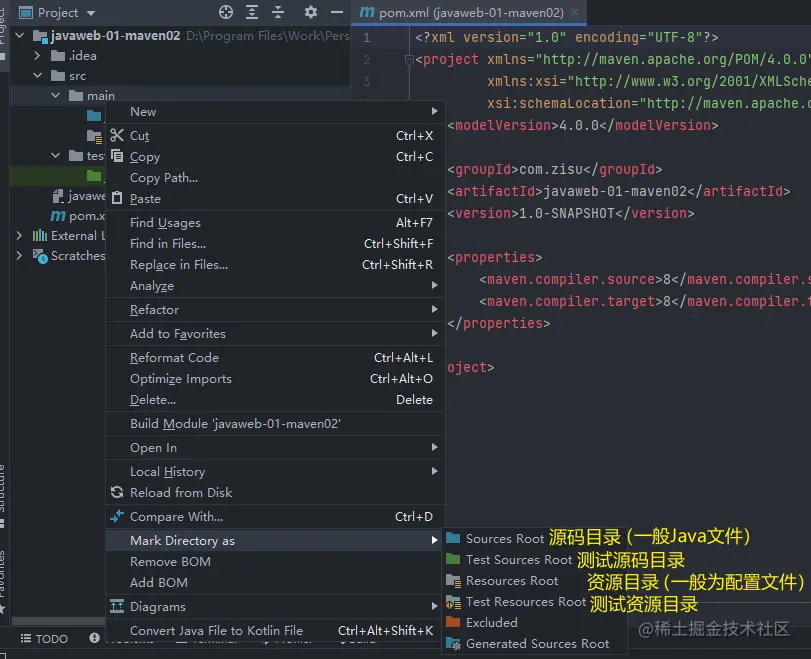Select Mark Directory as entry
Screen dimensions: 811x659
[275, 540]
